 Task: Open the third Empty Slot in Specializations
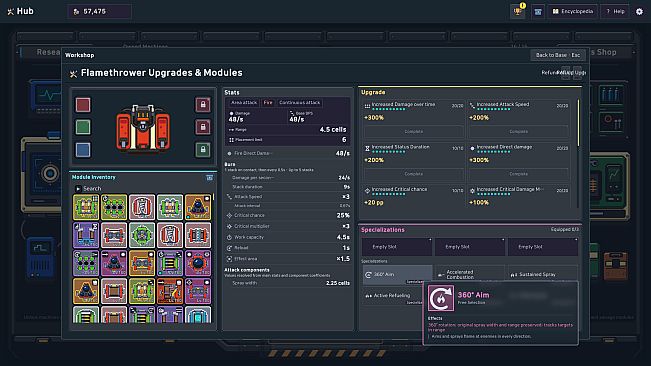543,247
